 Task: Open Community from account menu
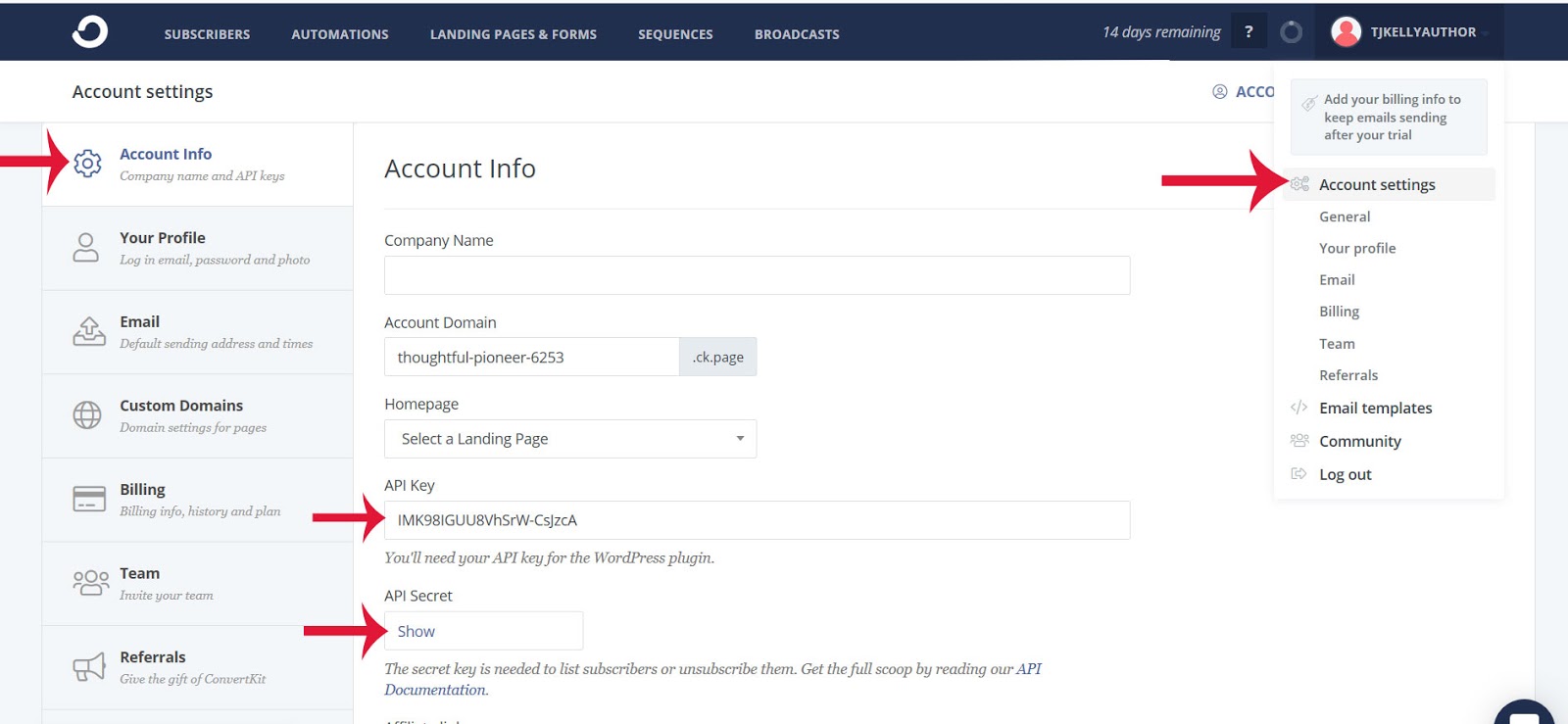[x=1360, y=441]
